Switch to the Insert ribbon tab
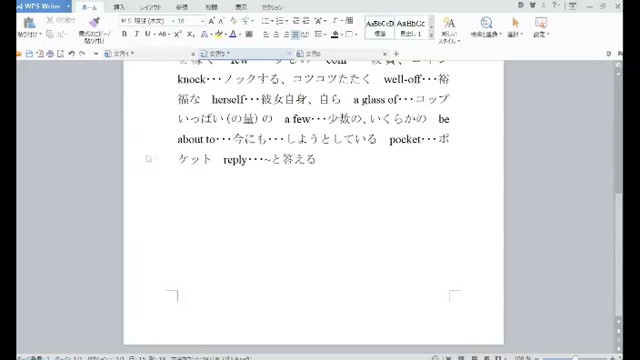The height and width of the screenshot is (360, 640). [119, 7]
